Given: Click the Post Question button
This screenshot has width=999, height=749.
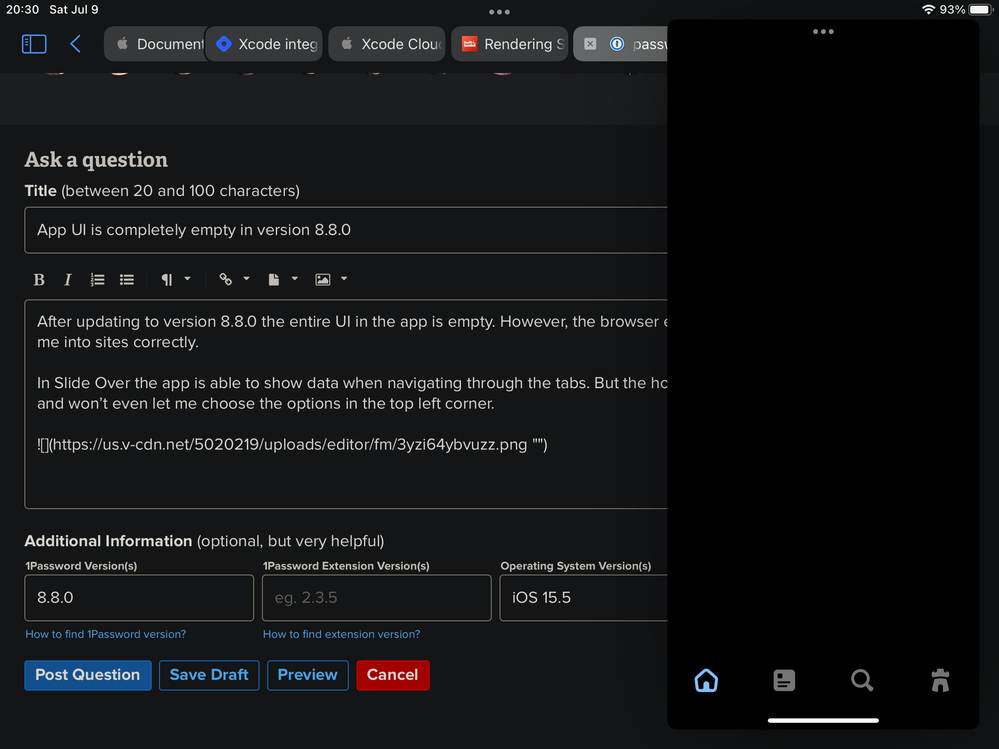Looking at the screenshot, I should point(88,675).
